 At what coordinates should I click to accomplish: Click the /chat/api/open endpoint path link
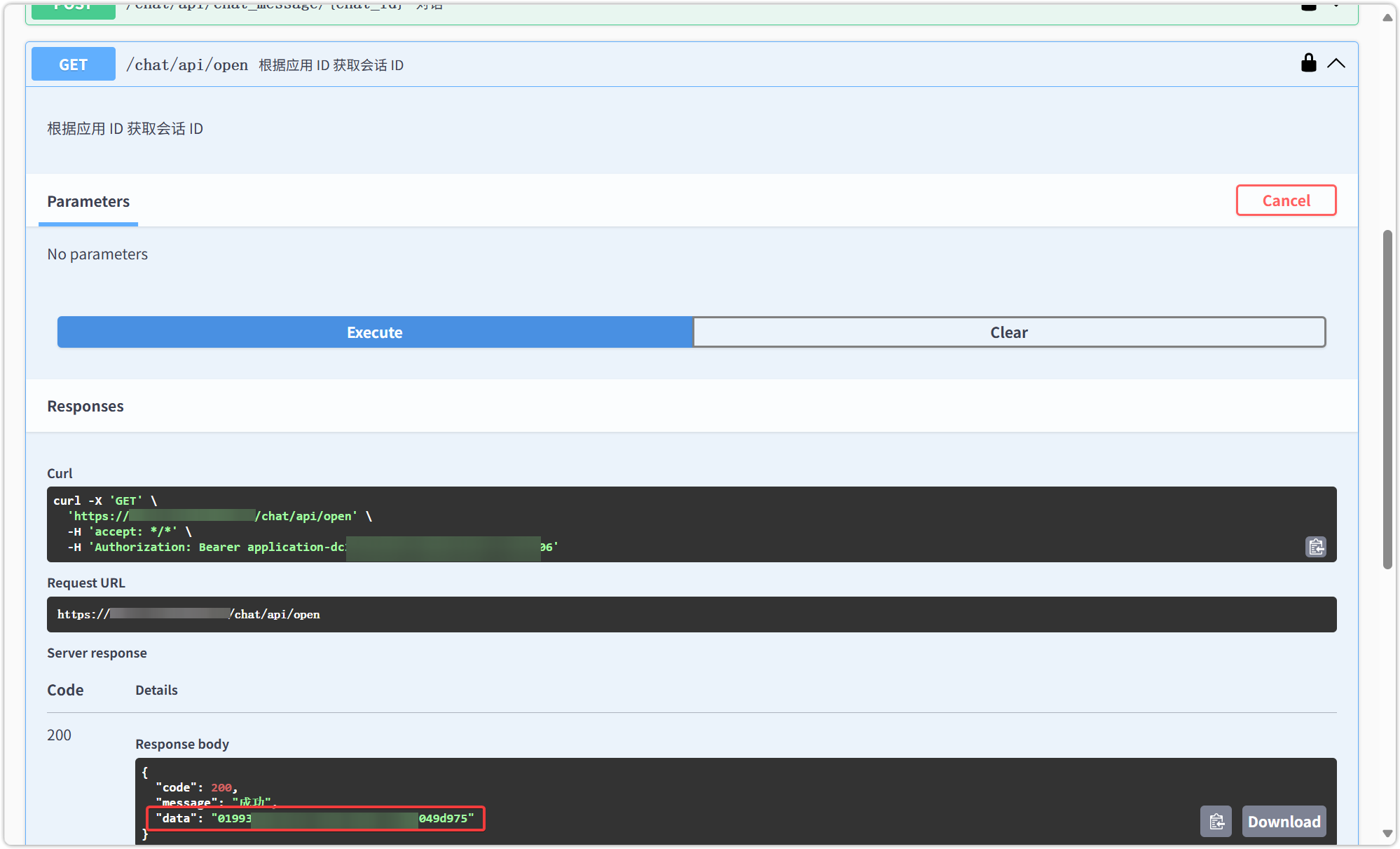pos(187,64)
